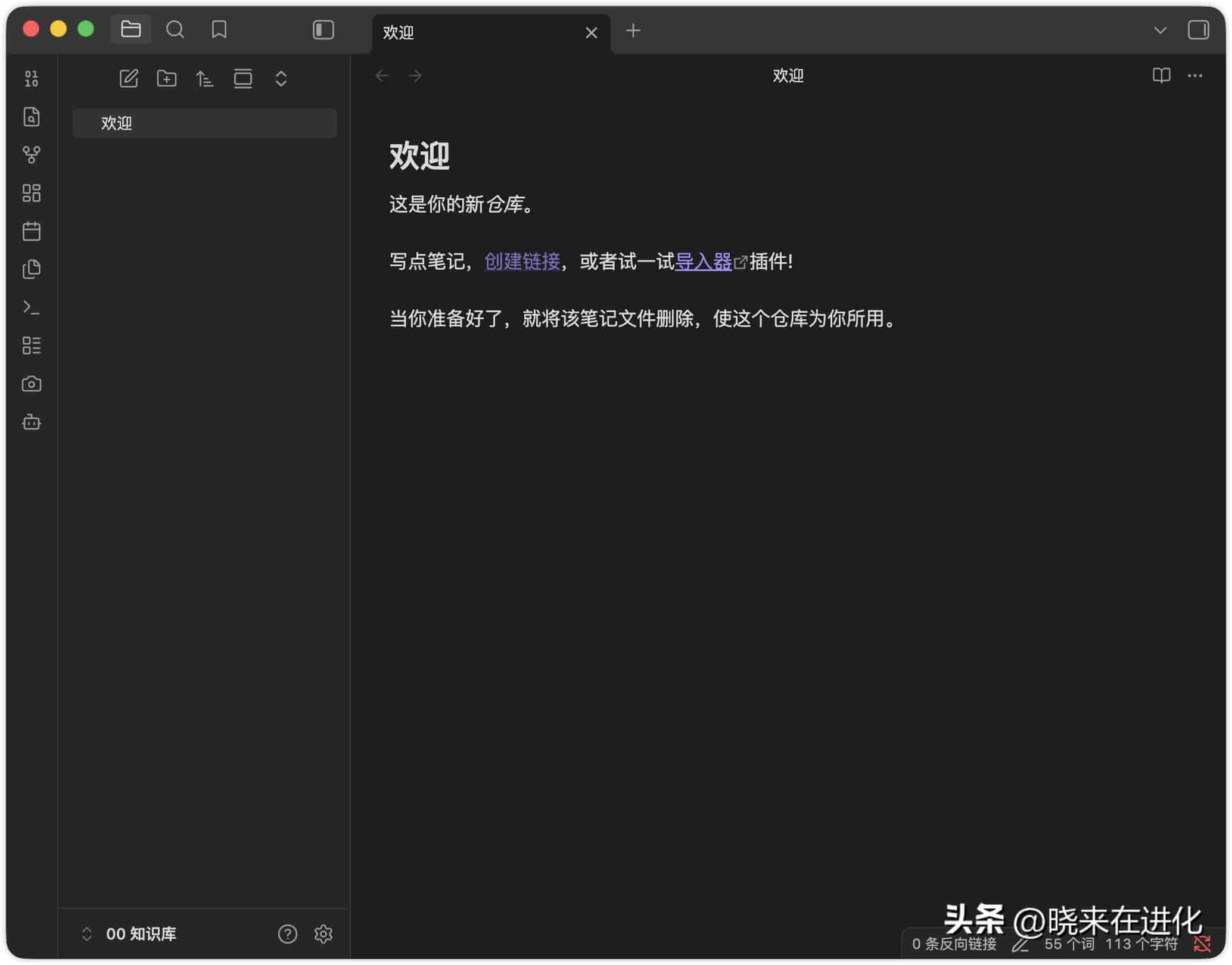Click the note title 欢迎 in header
This screenshot has width=1232, height=965.
788,76
